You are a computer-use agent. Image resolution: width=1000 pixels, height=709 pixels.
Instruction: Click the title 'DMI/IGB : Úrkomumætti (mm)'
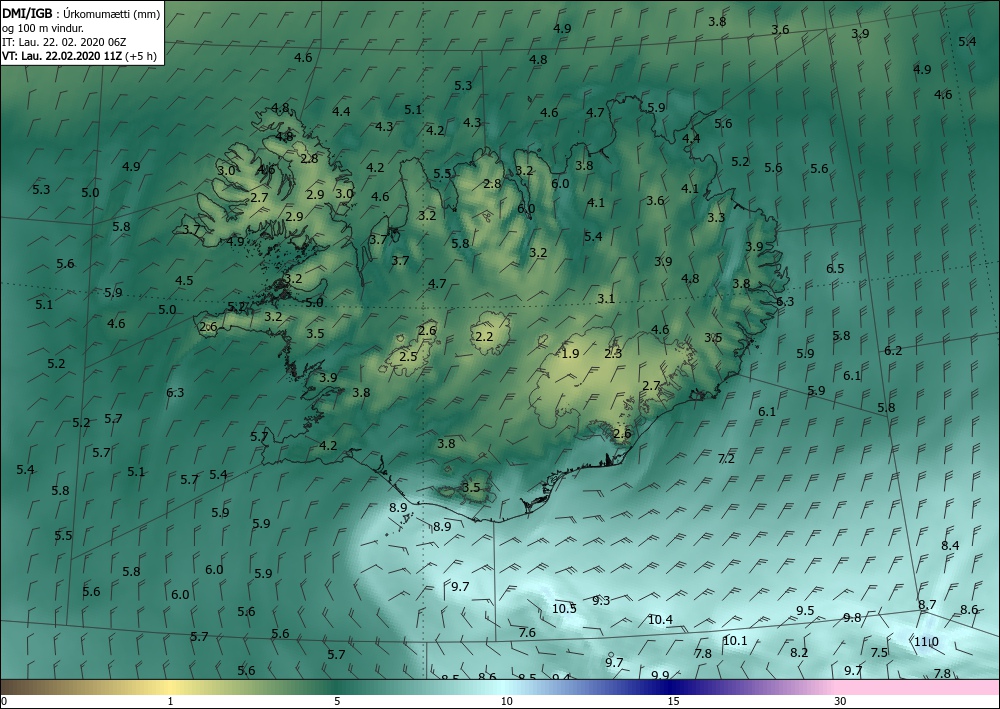pos(81,15)
